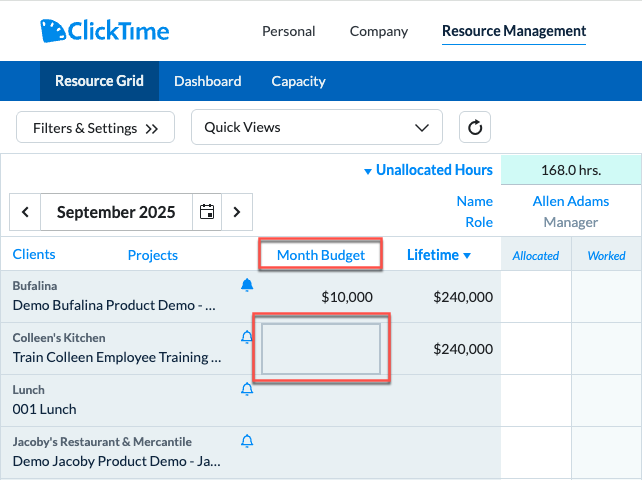Toggle the Bufalina project bell notification

(x=247, y=285)
